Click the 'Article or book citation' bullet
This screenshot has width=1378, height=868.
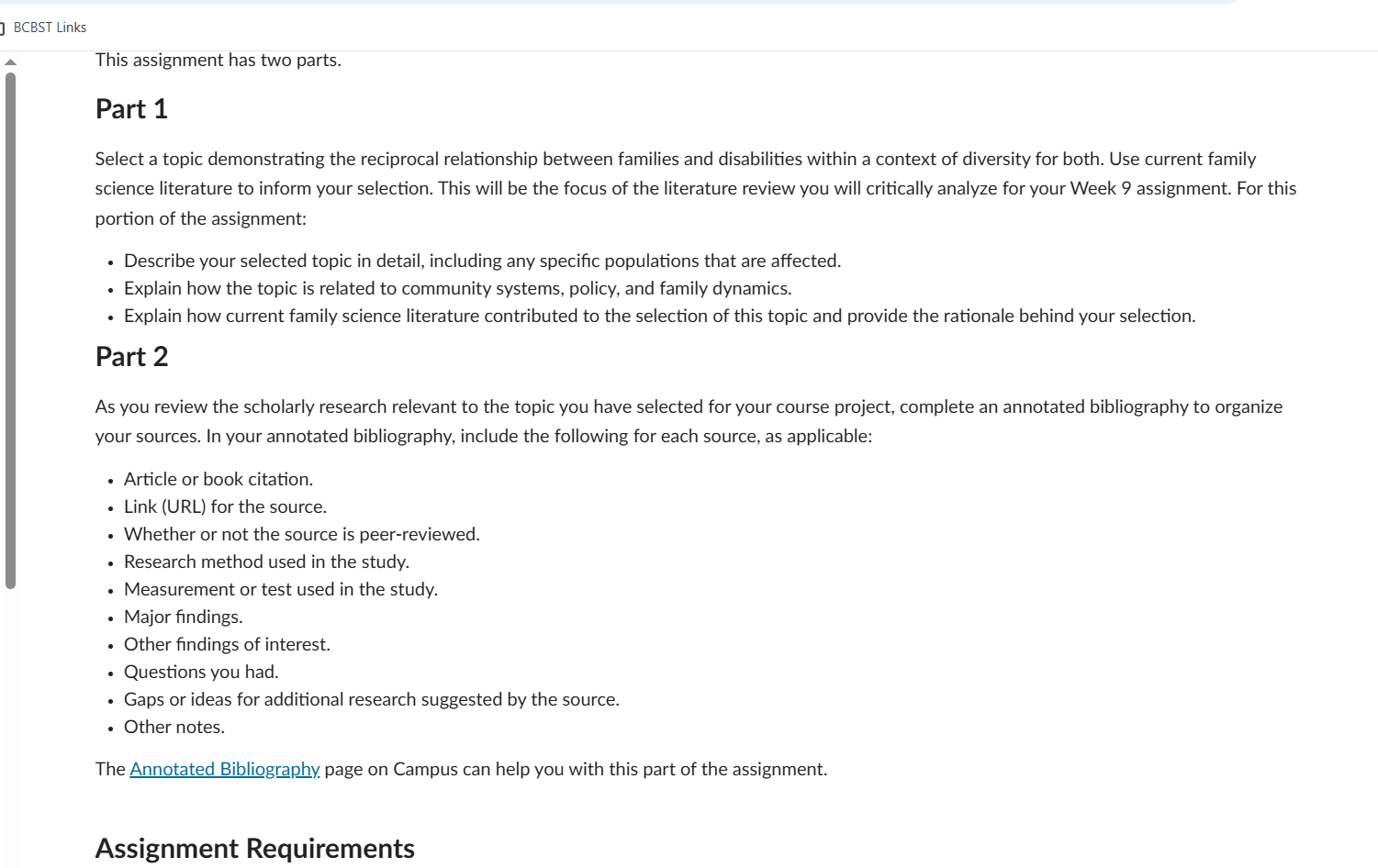[x=218, y=479]
